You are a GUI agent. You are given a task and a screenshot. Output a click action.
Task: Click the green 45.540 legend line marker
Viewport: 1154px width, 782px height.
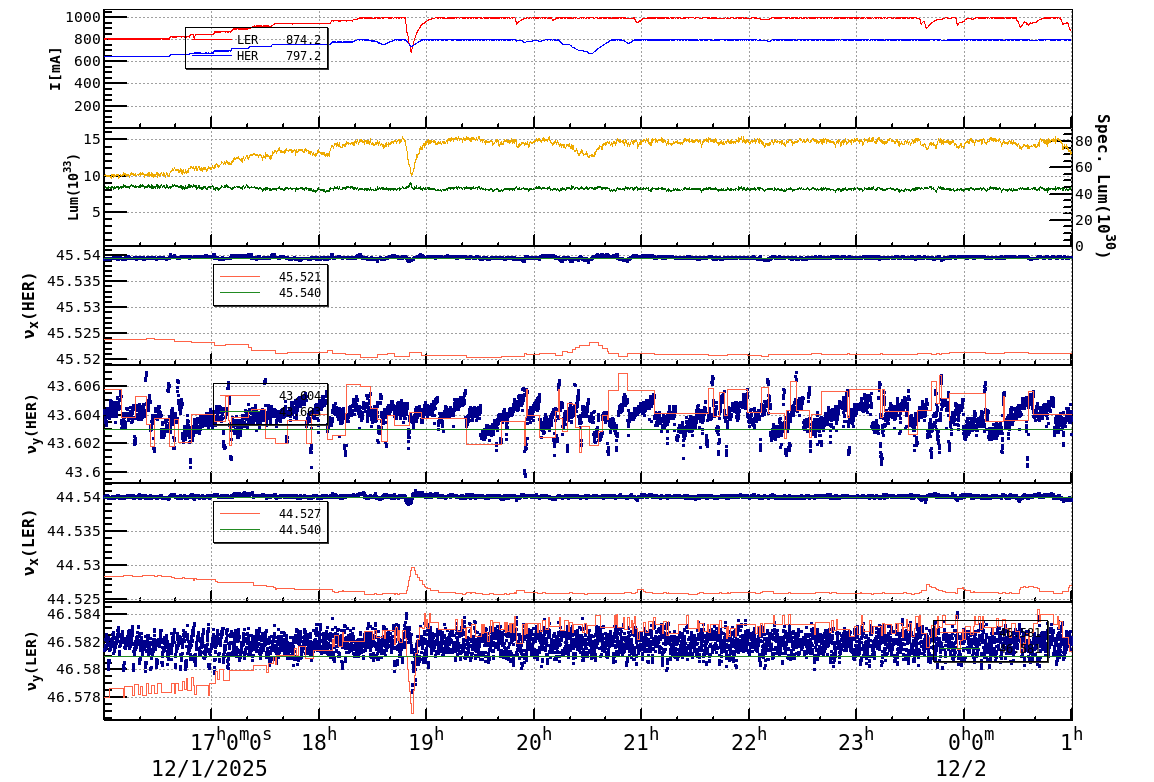(x=240, y=290)
